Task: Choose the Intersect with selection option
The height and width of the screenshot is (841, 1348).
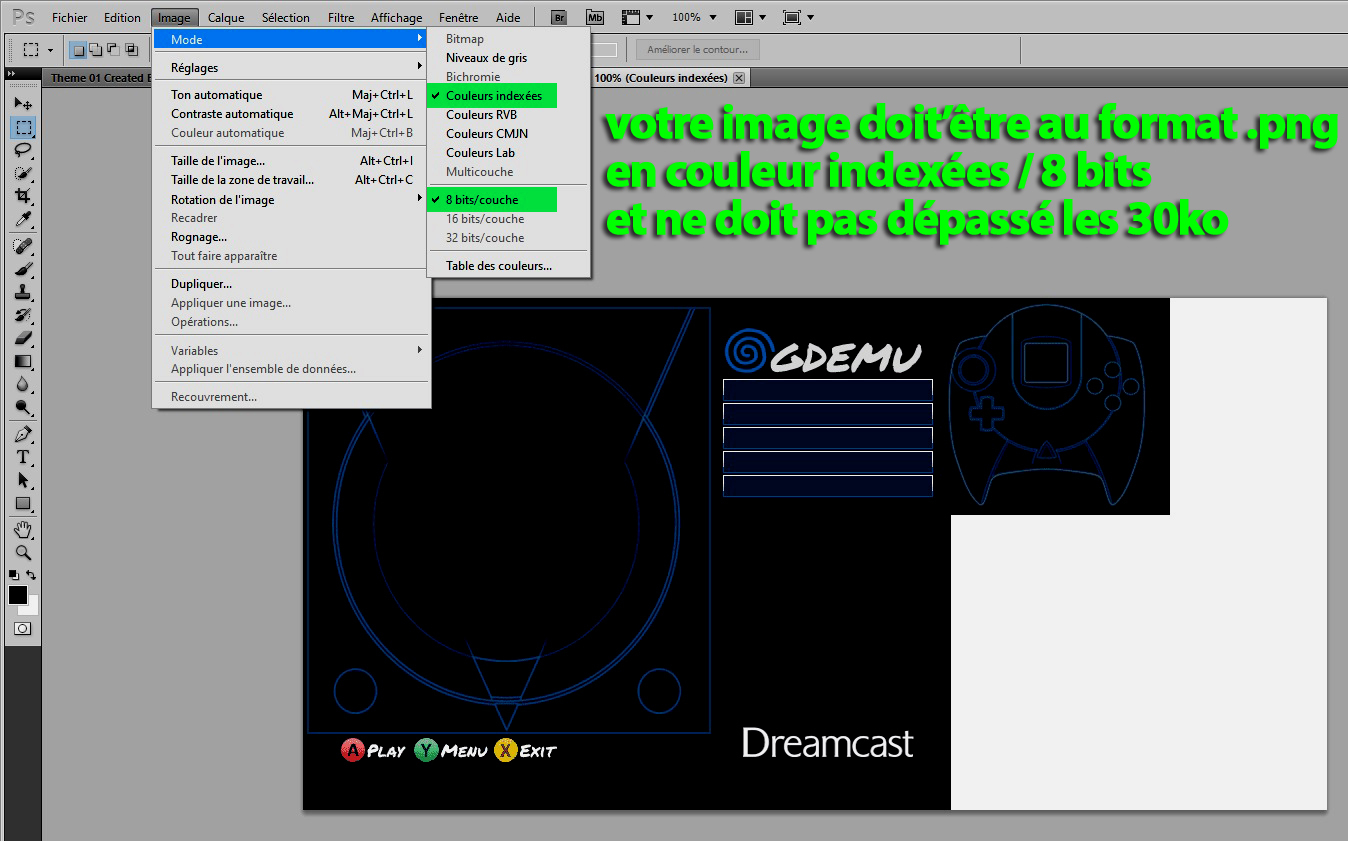Action: coord(130,49)
